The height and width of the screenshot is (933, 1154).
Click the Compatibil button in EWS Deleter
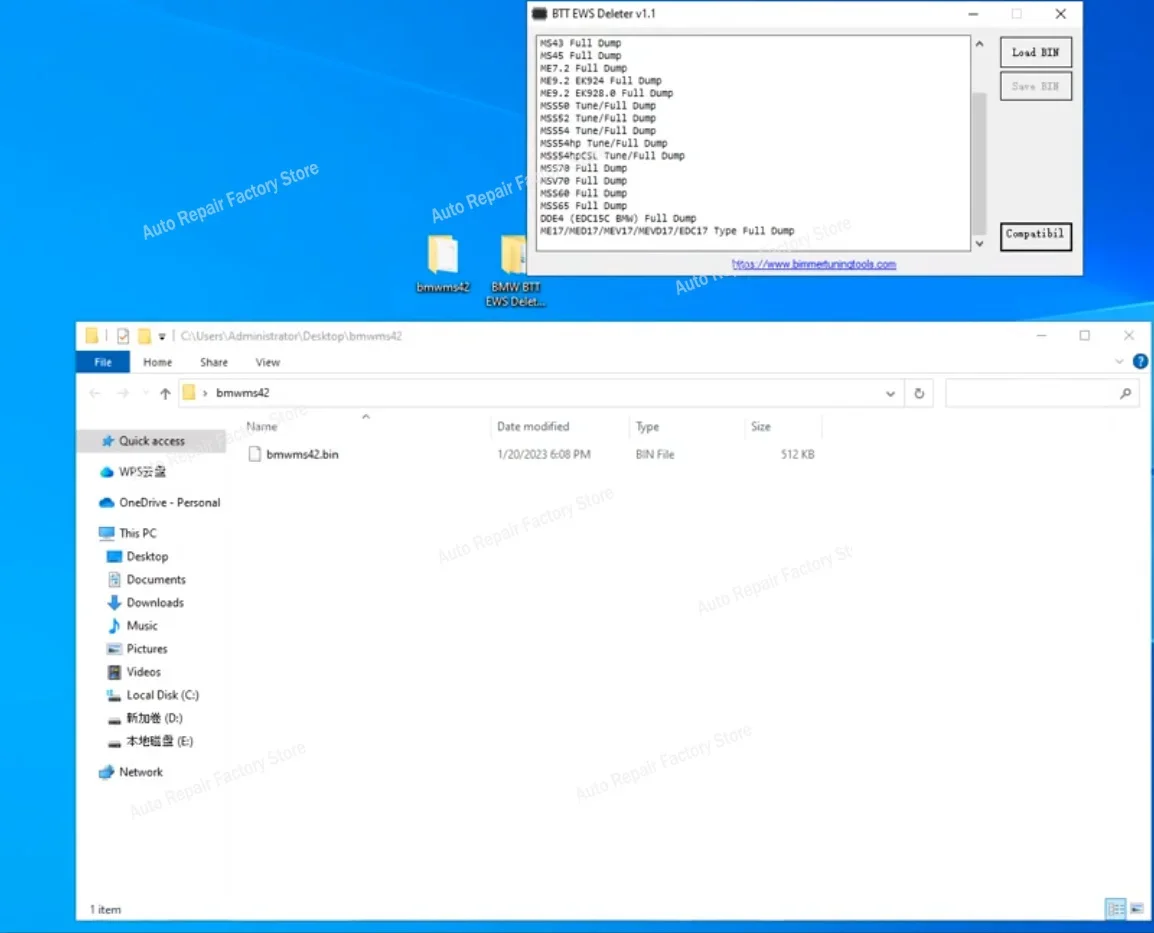pyautogui.click(x=1035, y=235)
